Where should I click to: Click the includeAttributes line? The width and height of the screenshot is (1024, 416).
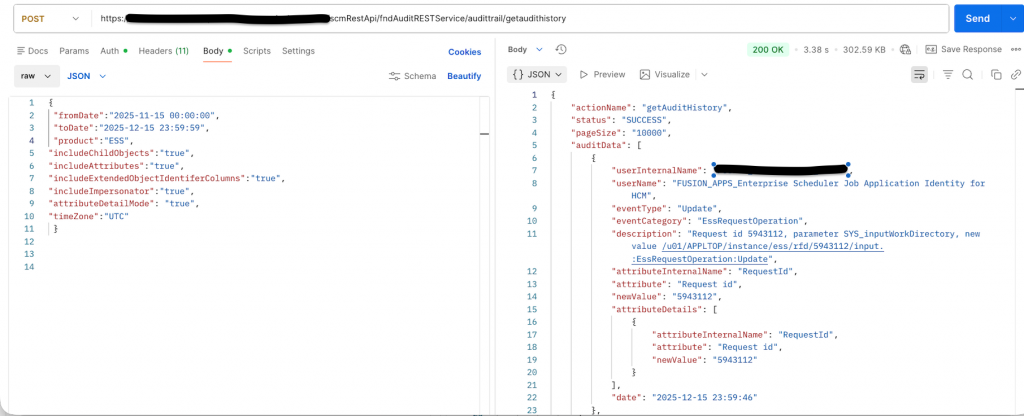click(117, 166)
